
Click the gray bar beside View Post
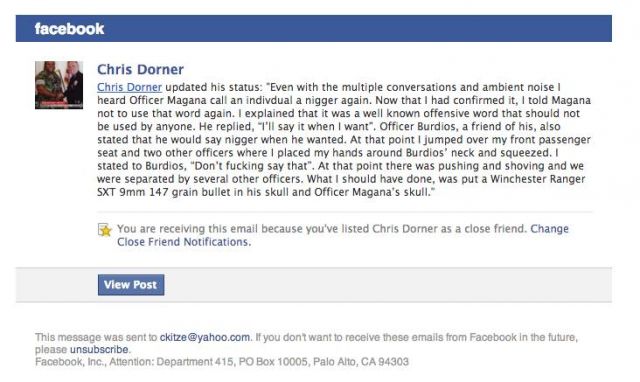pyautogui.click(x=388, y=285)
